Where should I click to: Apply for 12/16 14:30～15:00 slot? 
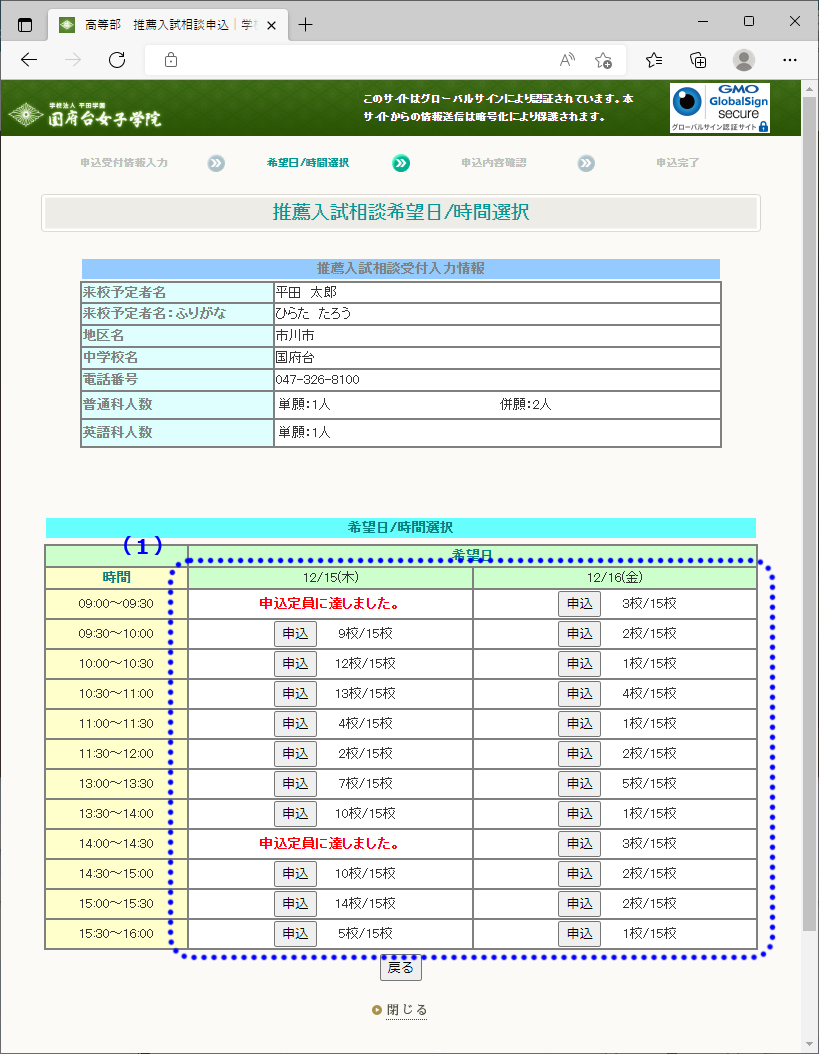click(x=580, y=874)
